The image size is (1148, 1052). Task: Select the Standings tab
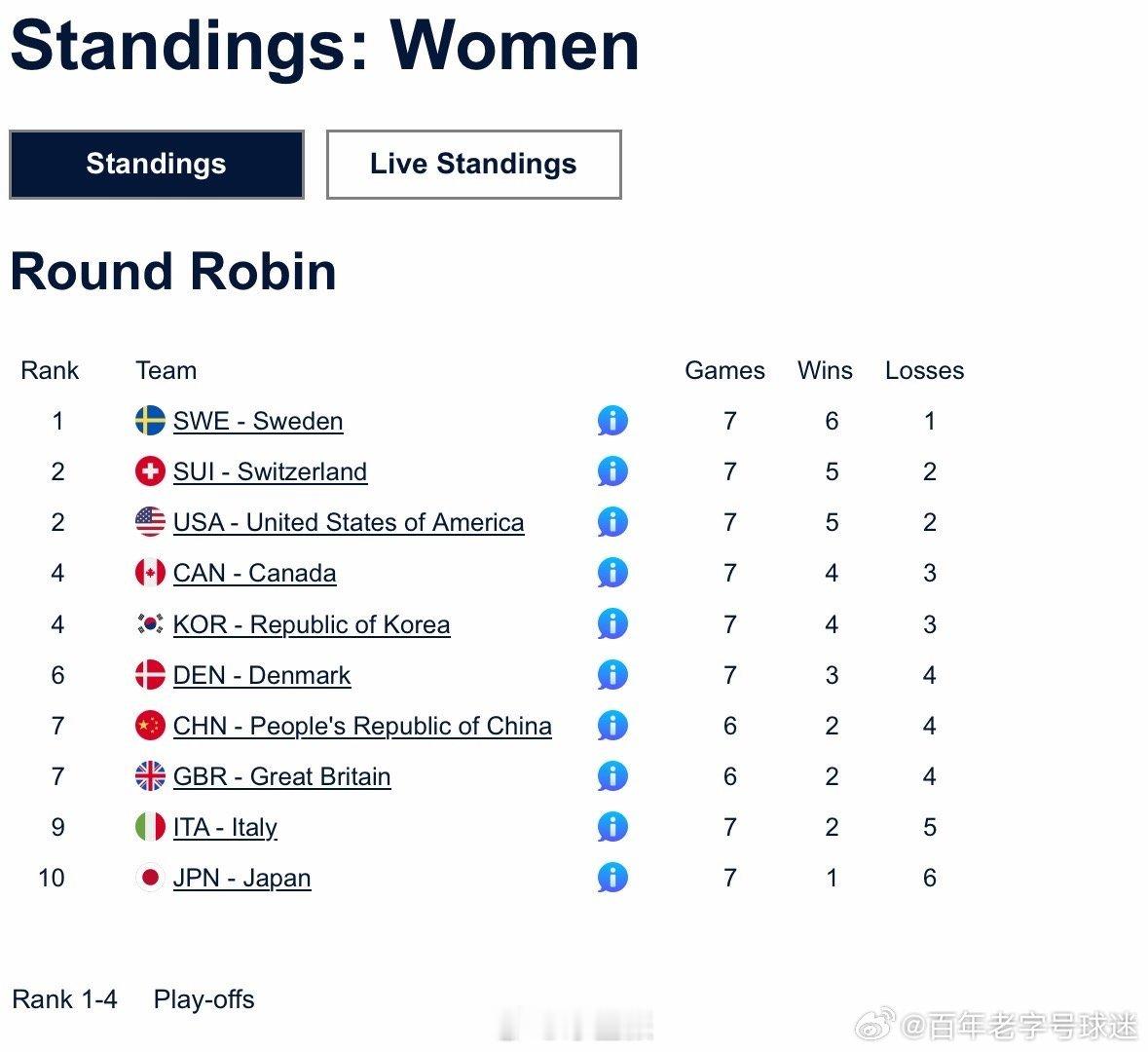coord(156,164)
